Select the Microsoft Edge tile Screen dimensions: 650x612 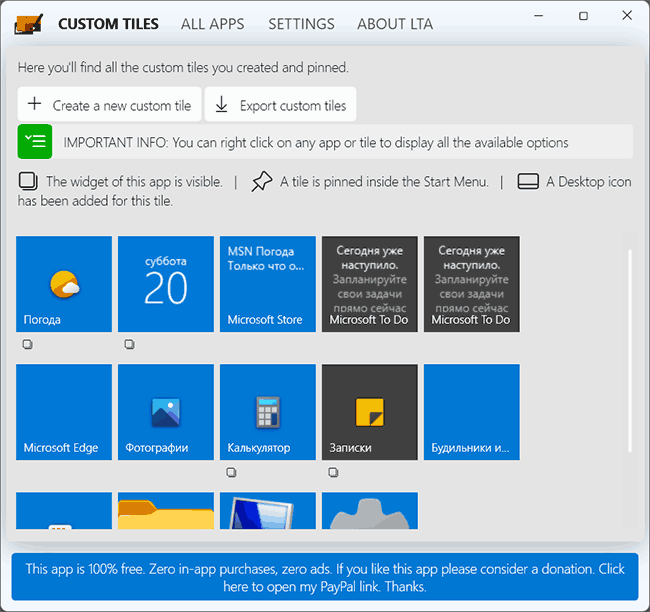pyautogui.click(x=64, y=412)
